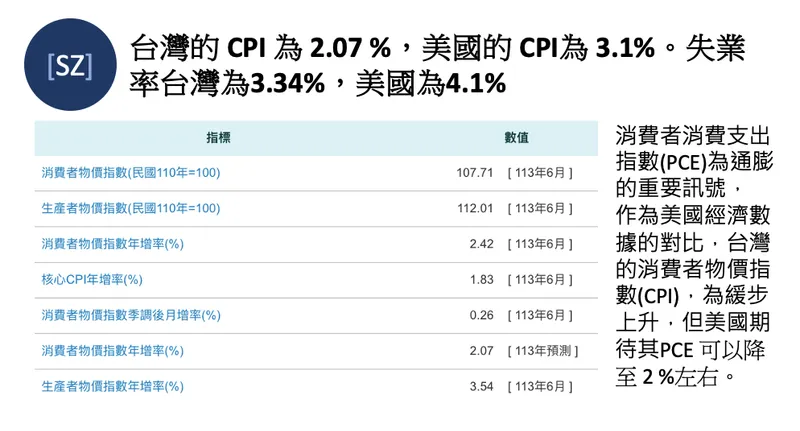Open the 生產者物價指數(民國110年=100) link

click(130, 208)
